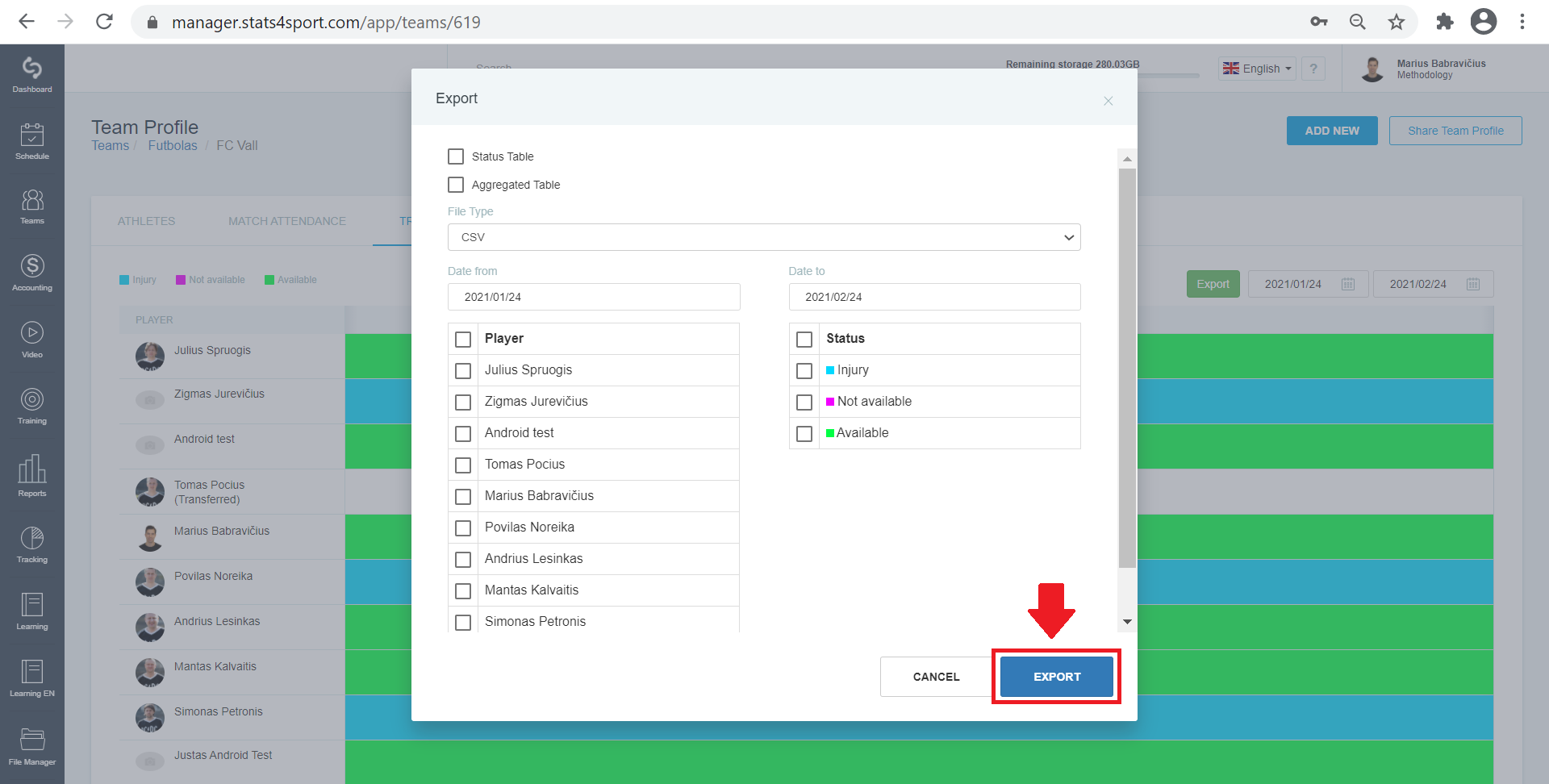Switch to the ATHLETES tab
1549x784 pixels.
146,221
